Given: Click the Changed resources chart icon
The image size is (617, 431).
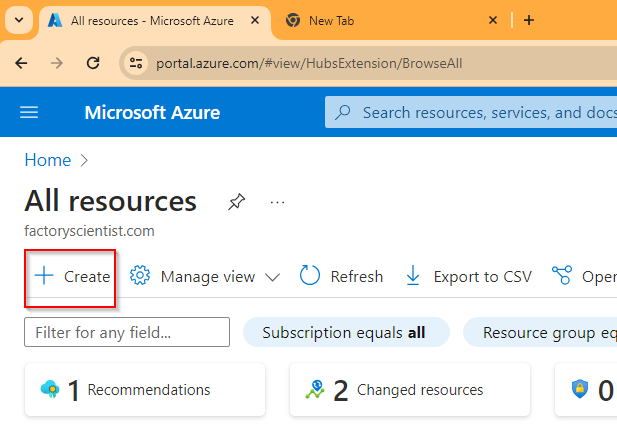Looking at the screenshot, I should point(315,389).
